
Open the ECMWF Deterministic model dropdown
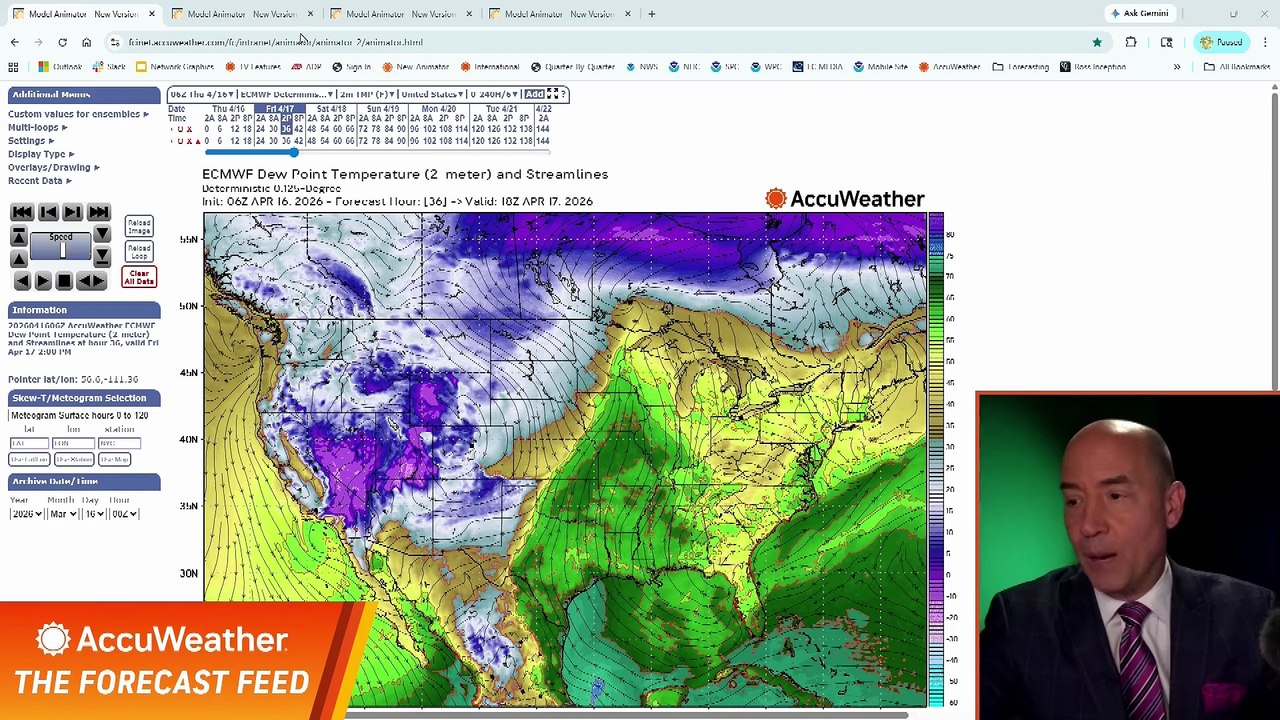285,94
